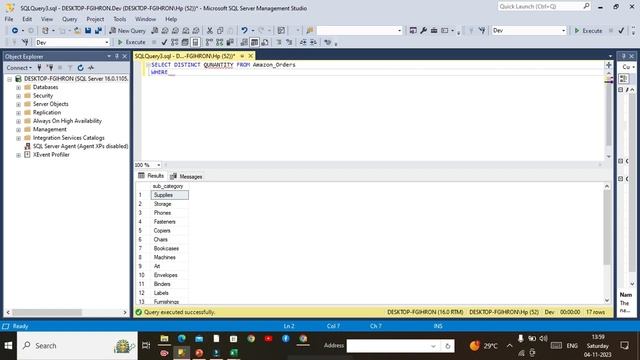Expand the Replication node
640x360 pixels.
[x=18, y=113]
